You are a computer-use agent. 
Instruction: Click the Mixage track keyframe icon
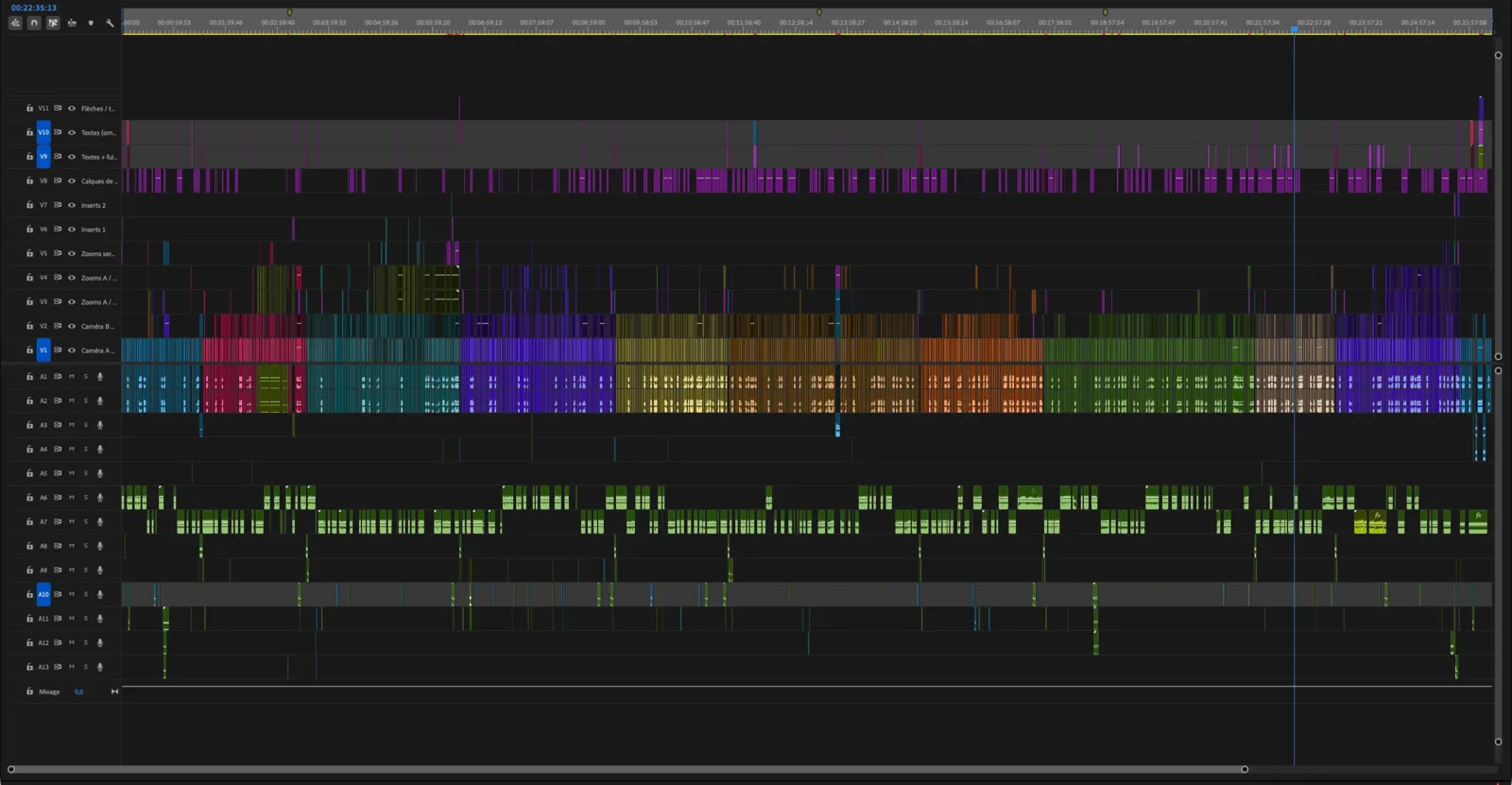pyautogui.click(x=114, y=691)
